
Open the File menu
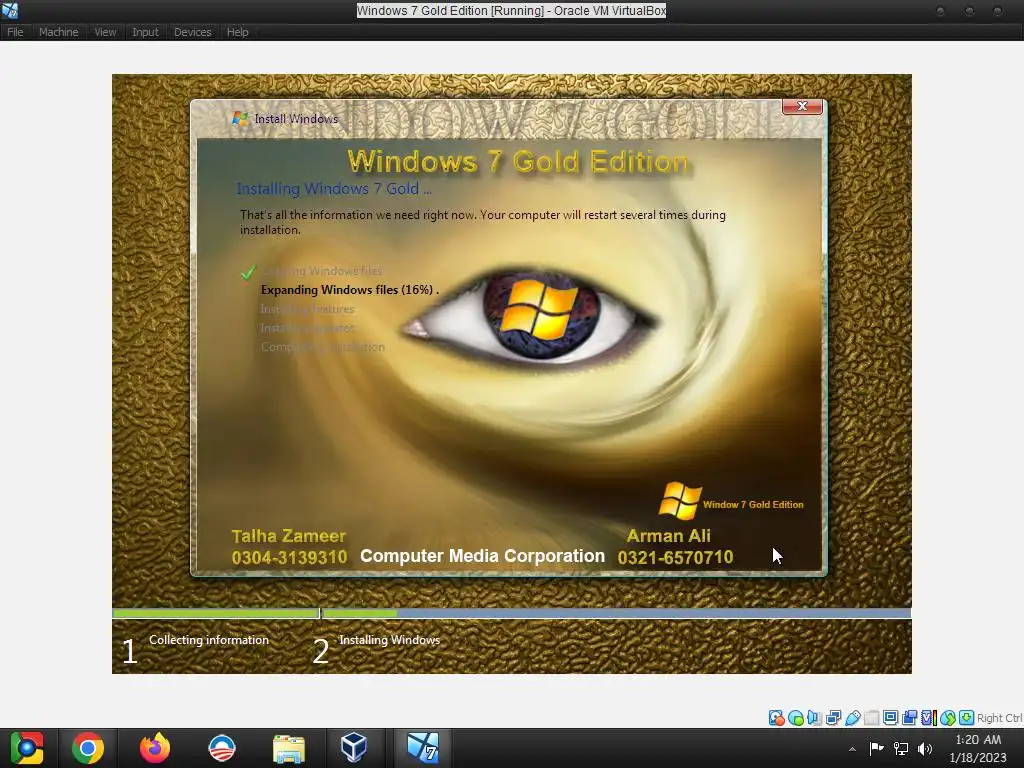[15, 32]
